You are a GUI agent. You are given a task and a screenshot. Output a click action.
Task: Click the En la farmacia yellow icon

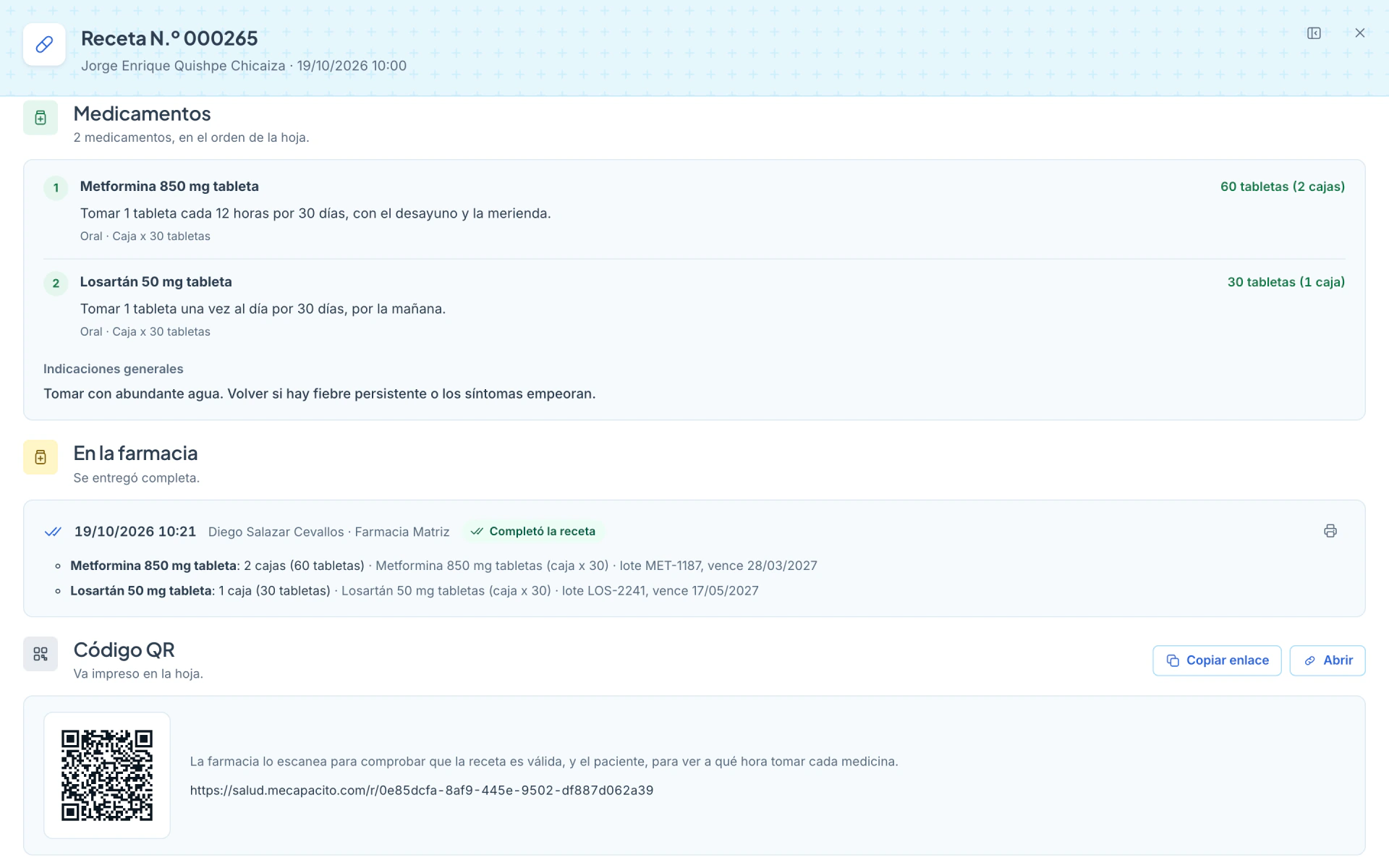coord(41,457)
